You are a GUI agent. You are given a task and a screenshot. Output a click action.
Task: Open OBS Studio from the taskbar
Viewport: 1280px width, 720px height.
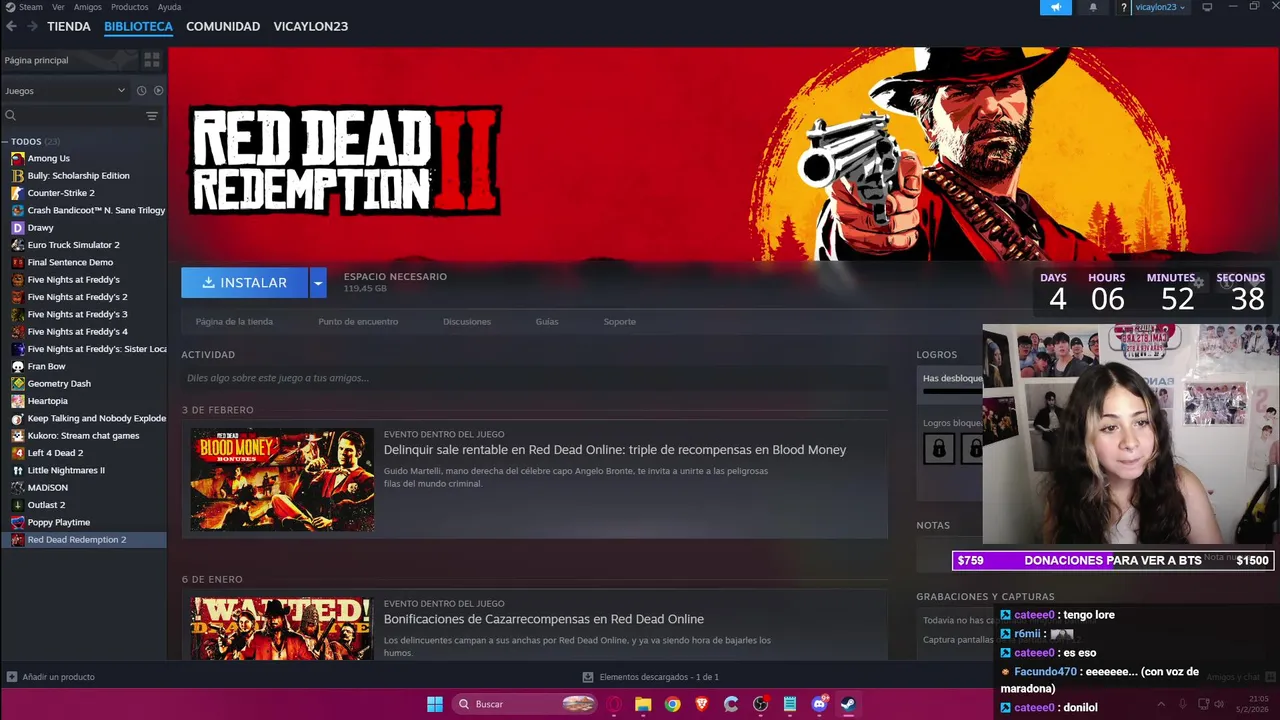(760, 704)
